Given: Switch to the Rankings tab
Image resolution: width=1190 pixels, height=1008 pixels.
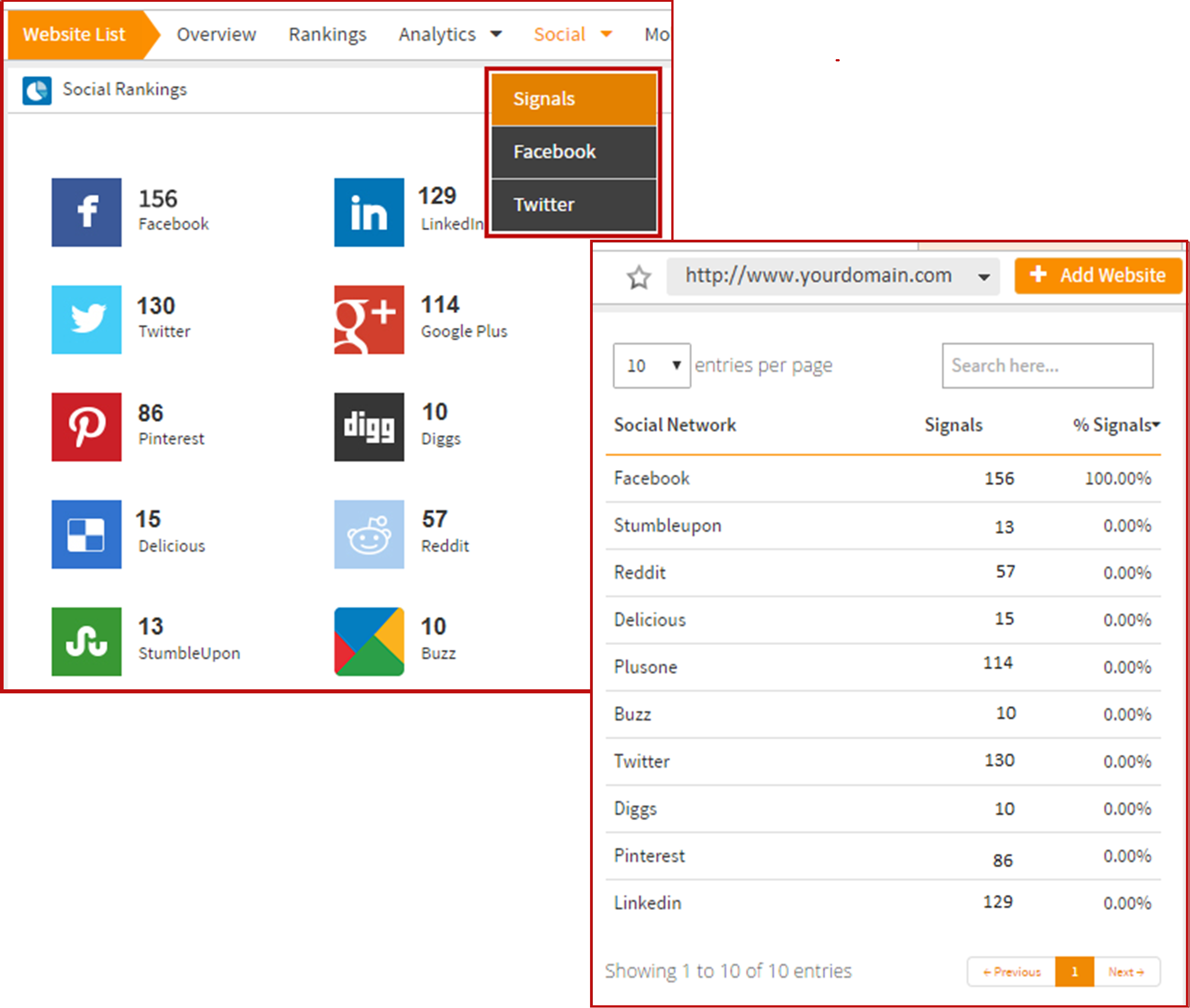Looking at the screenshot, I should [327, 34].
